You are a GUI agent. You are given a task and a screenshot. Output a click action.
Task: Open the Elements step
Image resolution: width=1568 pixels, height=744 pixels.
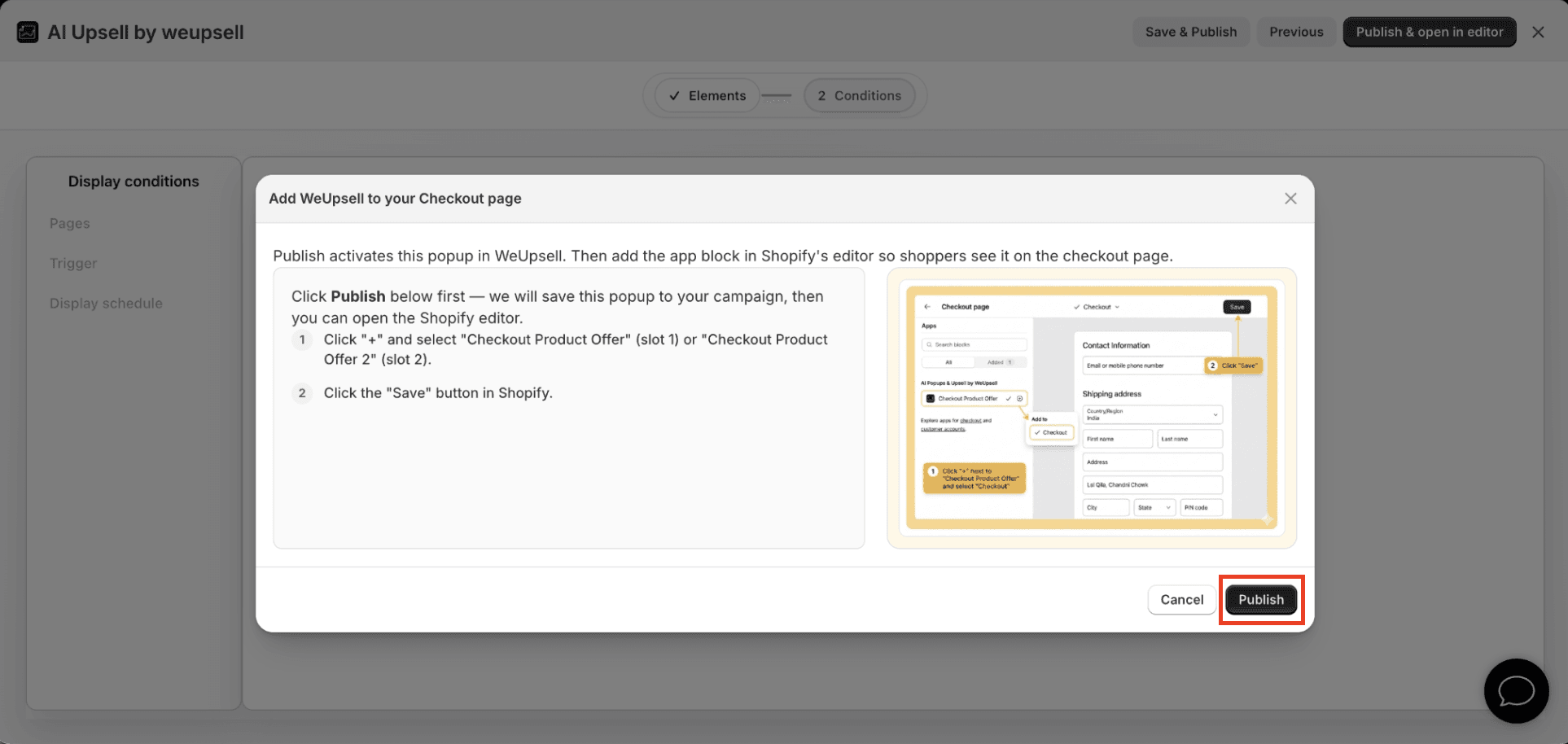point(707,96)
